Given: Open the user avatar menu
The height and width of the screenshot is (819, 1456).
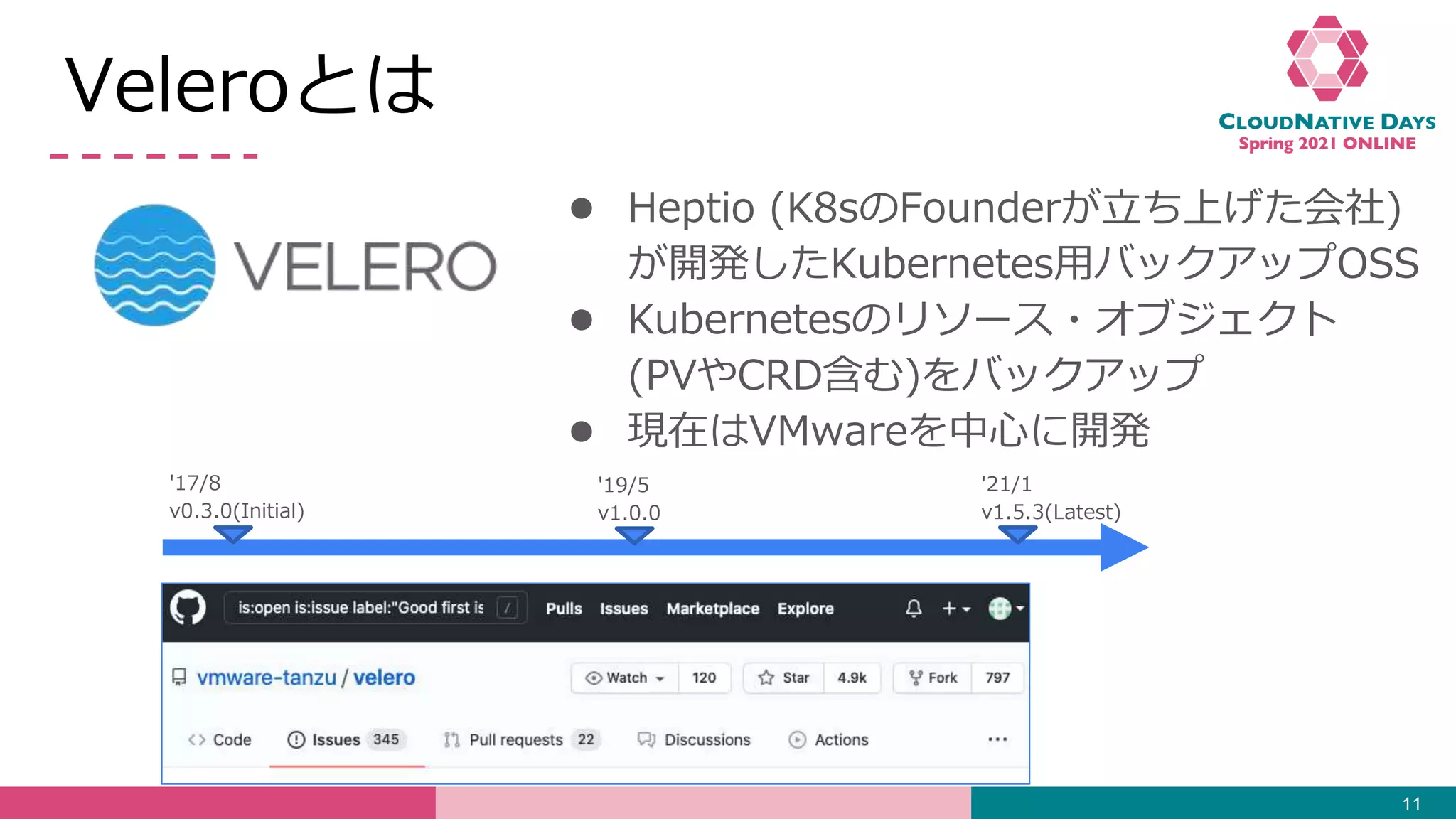Looking at the screenshot, I should click(1005, 609).
